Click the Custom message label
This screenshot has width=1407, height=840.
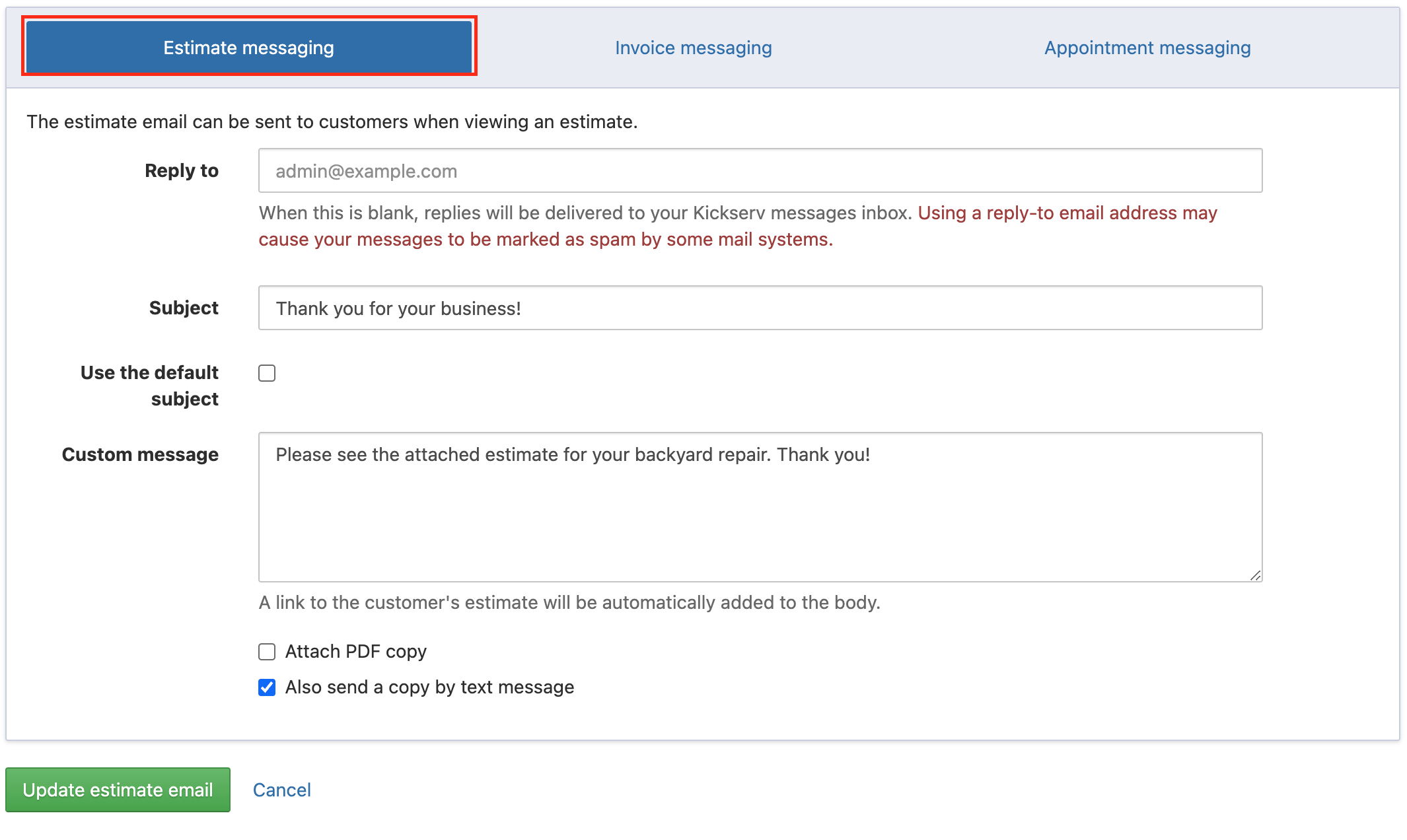point(140,454)
